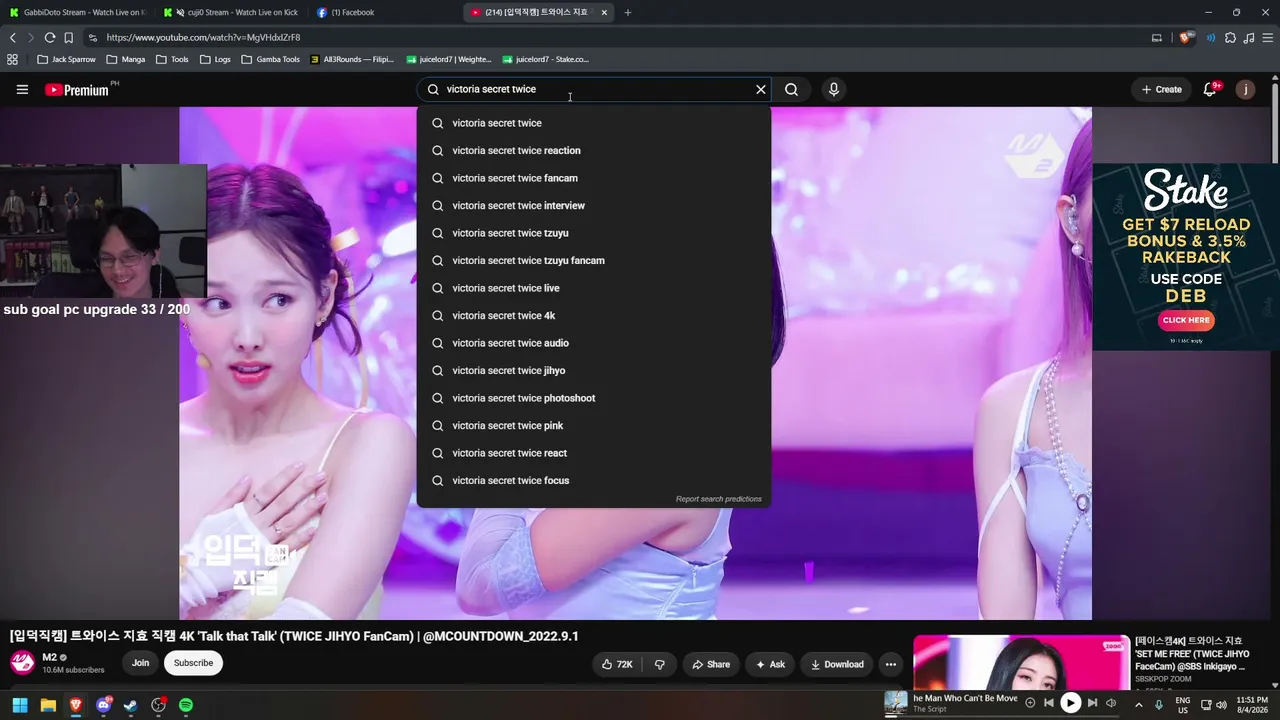This screenshot has height=720, width=1280.
Task: Select suggestion 'victoria secret twice reaction'
Action: click(594, 150)
